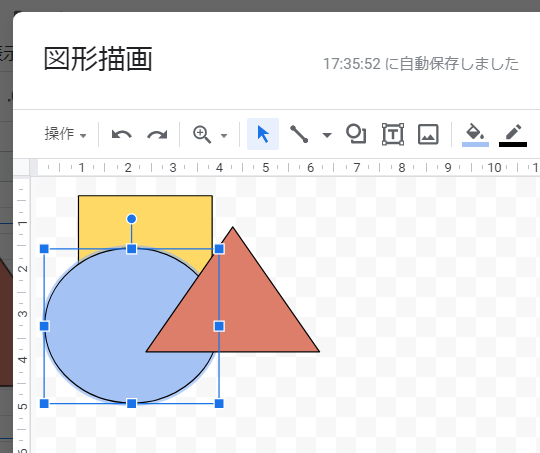Click the blue circle's rotation handle

tap(132, 219)
